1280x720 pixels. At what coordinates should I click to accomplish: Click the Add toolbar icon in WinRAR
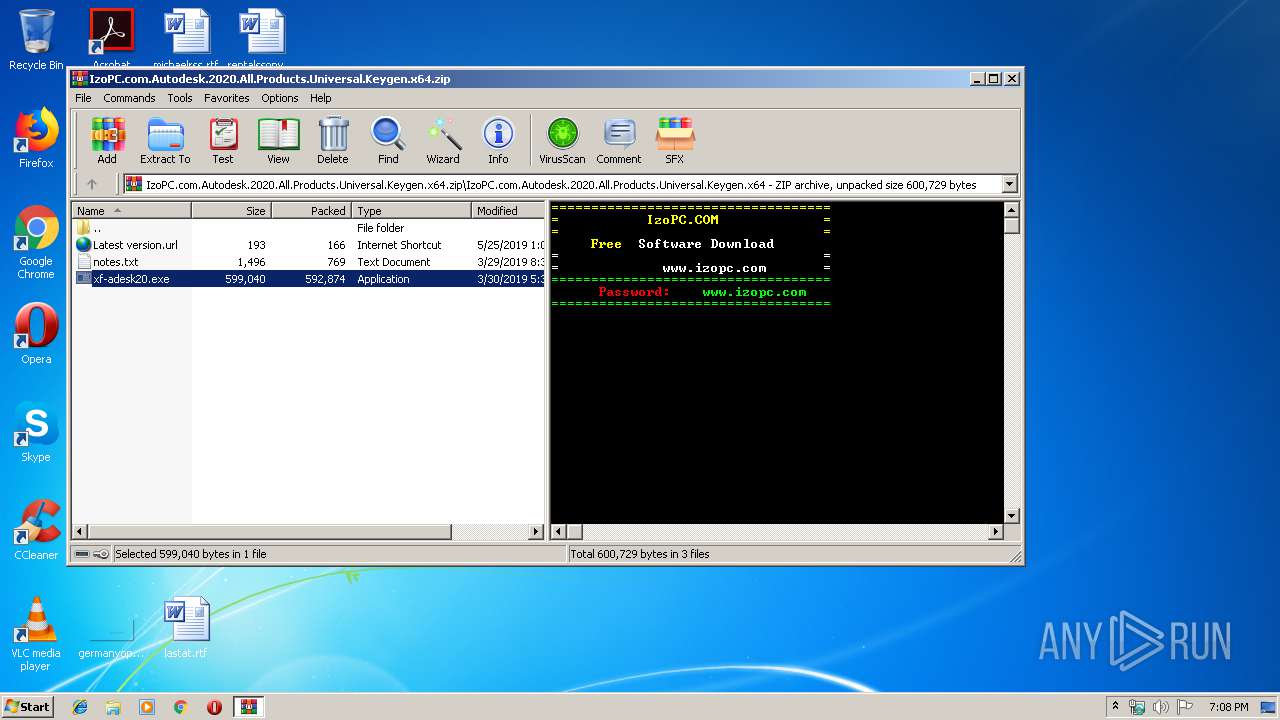(107, 140)
